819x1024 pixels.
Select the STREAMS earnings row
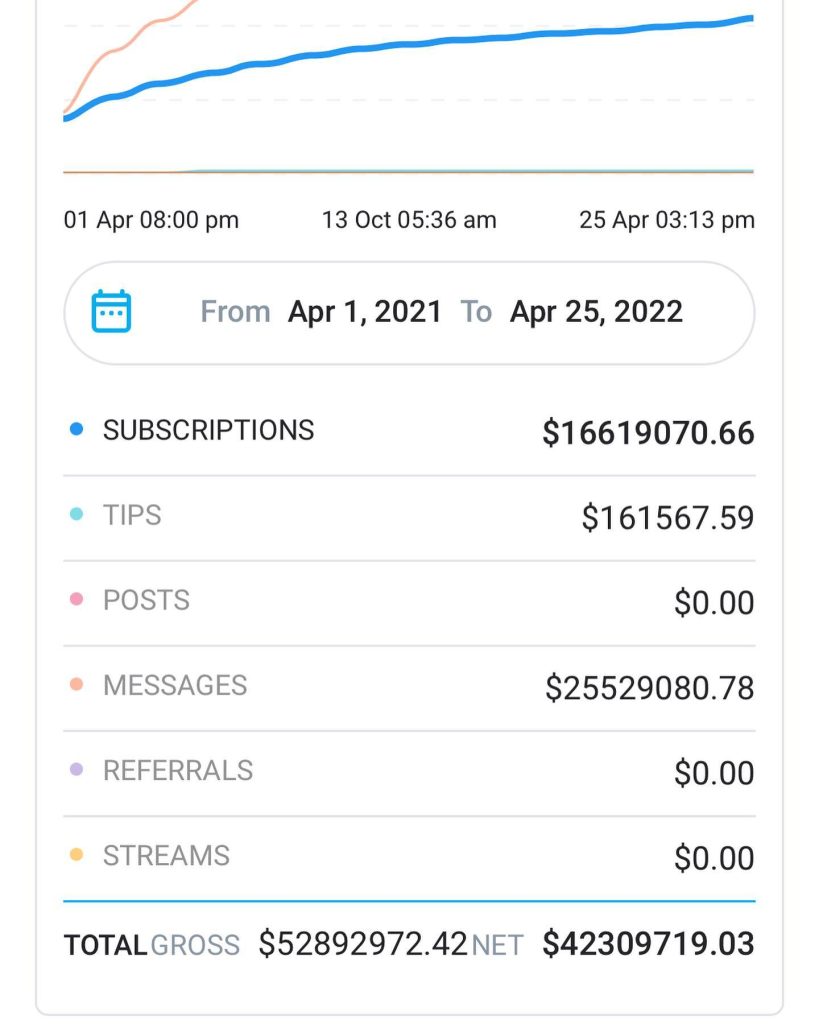pos(410,856)
